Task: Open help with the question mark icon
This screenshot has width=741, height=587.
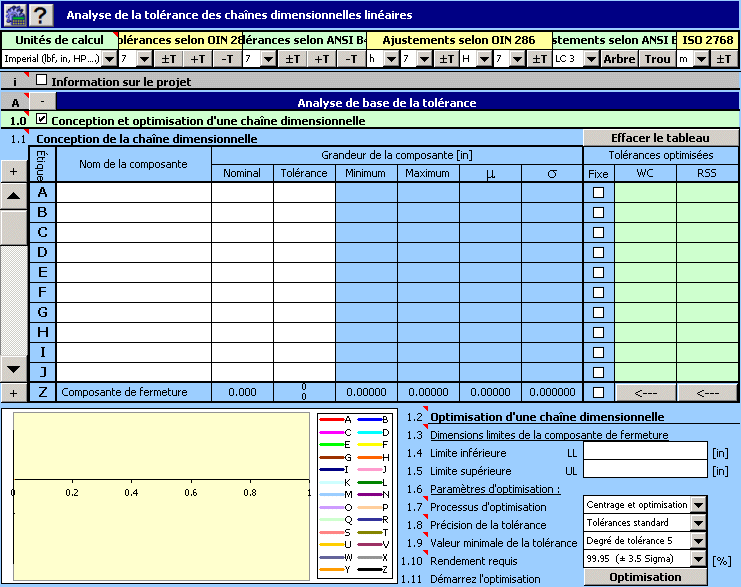Action: 41,15
